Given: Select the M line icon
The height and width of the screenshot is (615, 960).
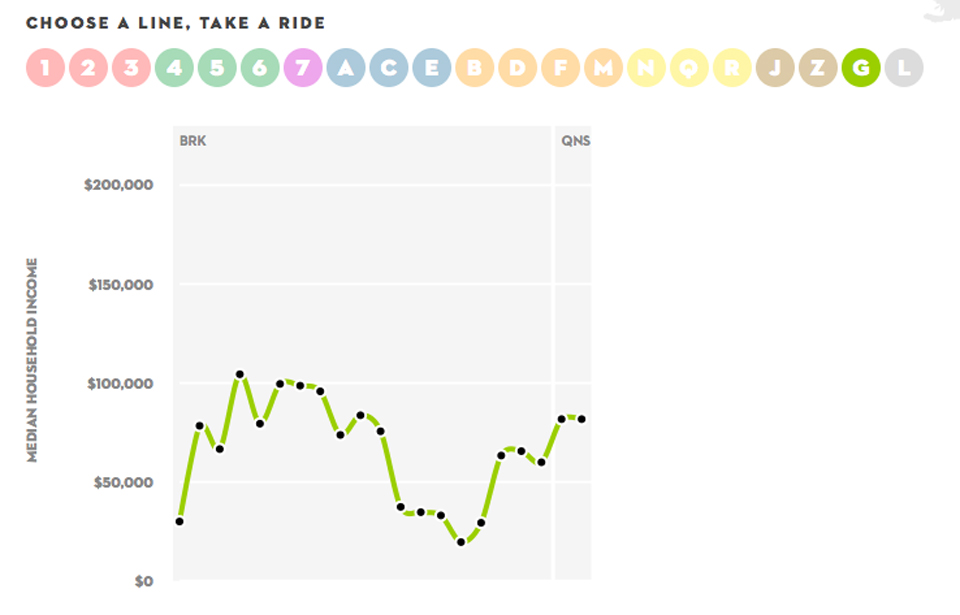Looking at the screenshot, I should [603, 68].
